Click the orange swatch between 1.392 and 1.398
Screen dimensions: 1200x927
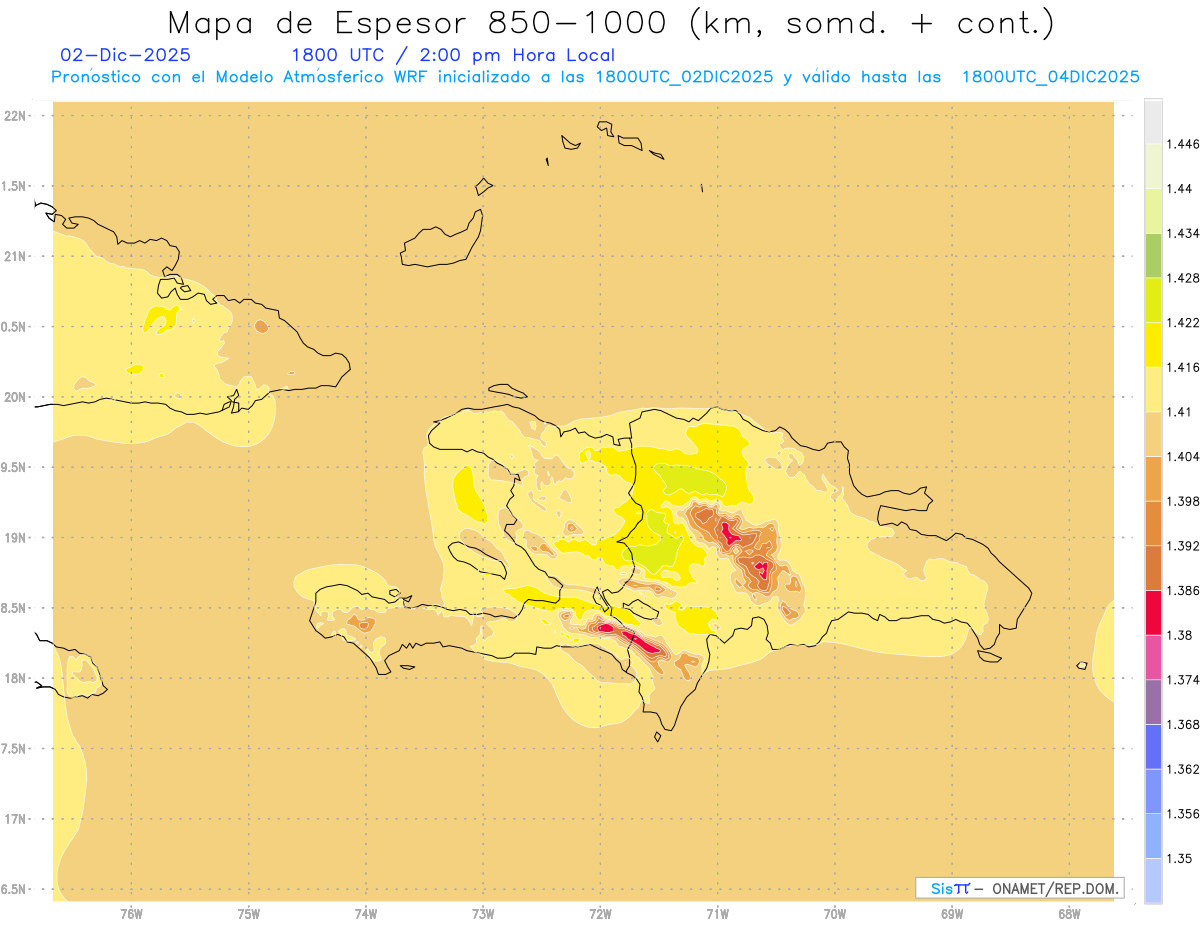click(1153, 524)
